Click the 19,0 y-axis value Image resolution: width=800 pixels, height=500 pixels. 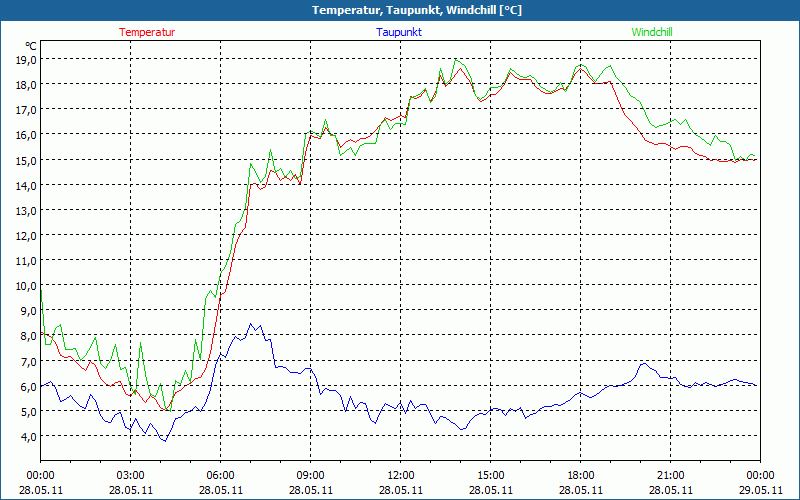[27, 60]
